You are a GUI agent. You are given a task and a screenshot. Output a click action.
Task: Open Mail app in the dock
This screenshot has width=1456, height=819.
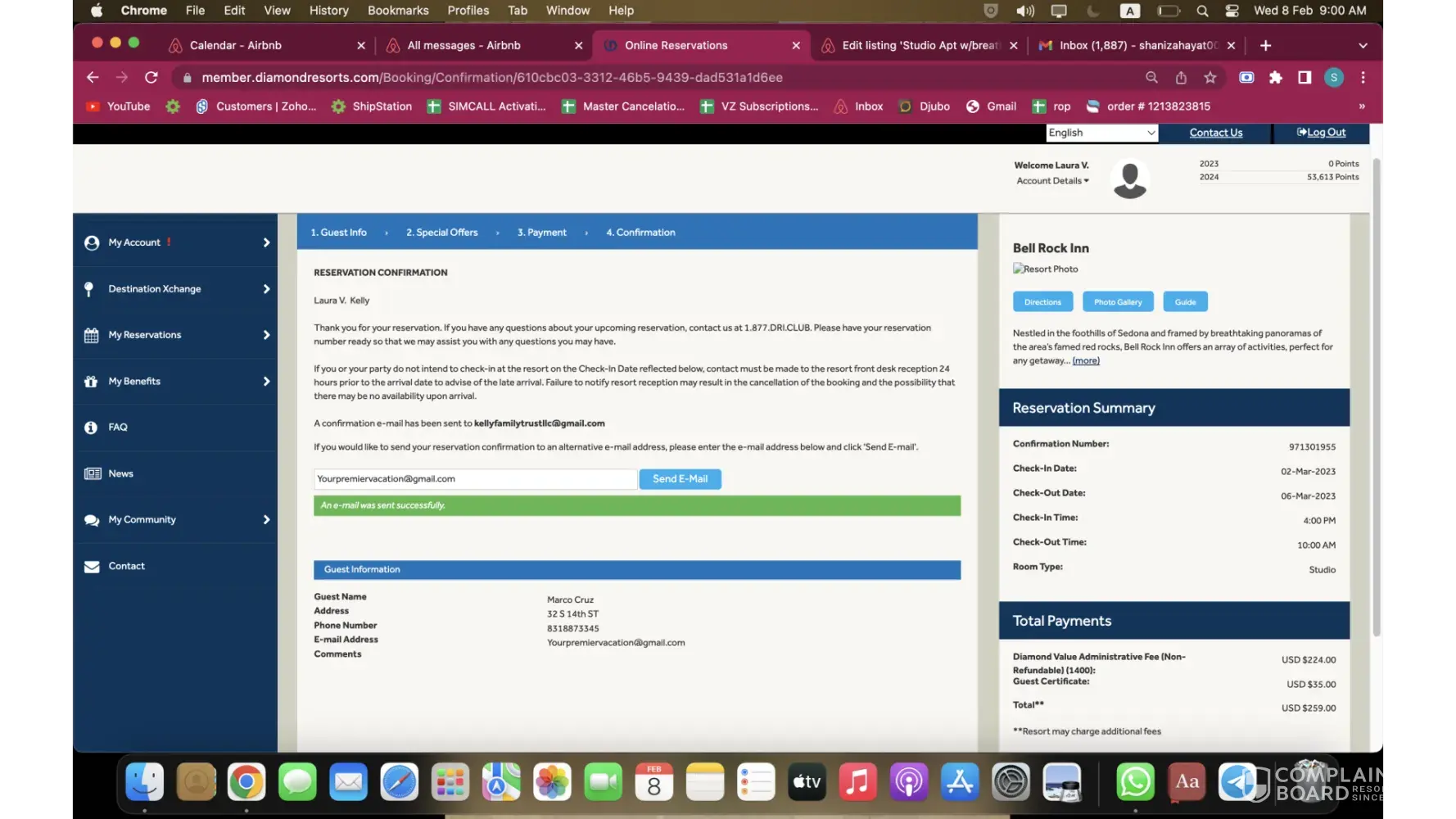pyautogui.click(x=348, y=782)
